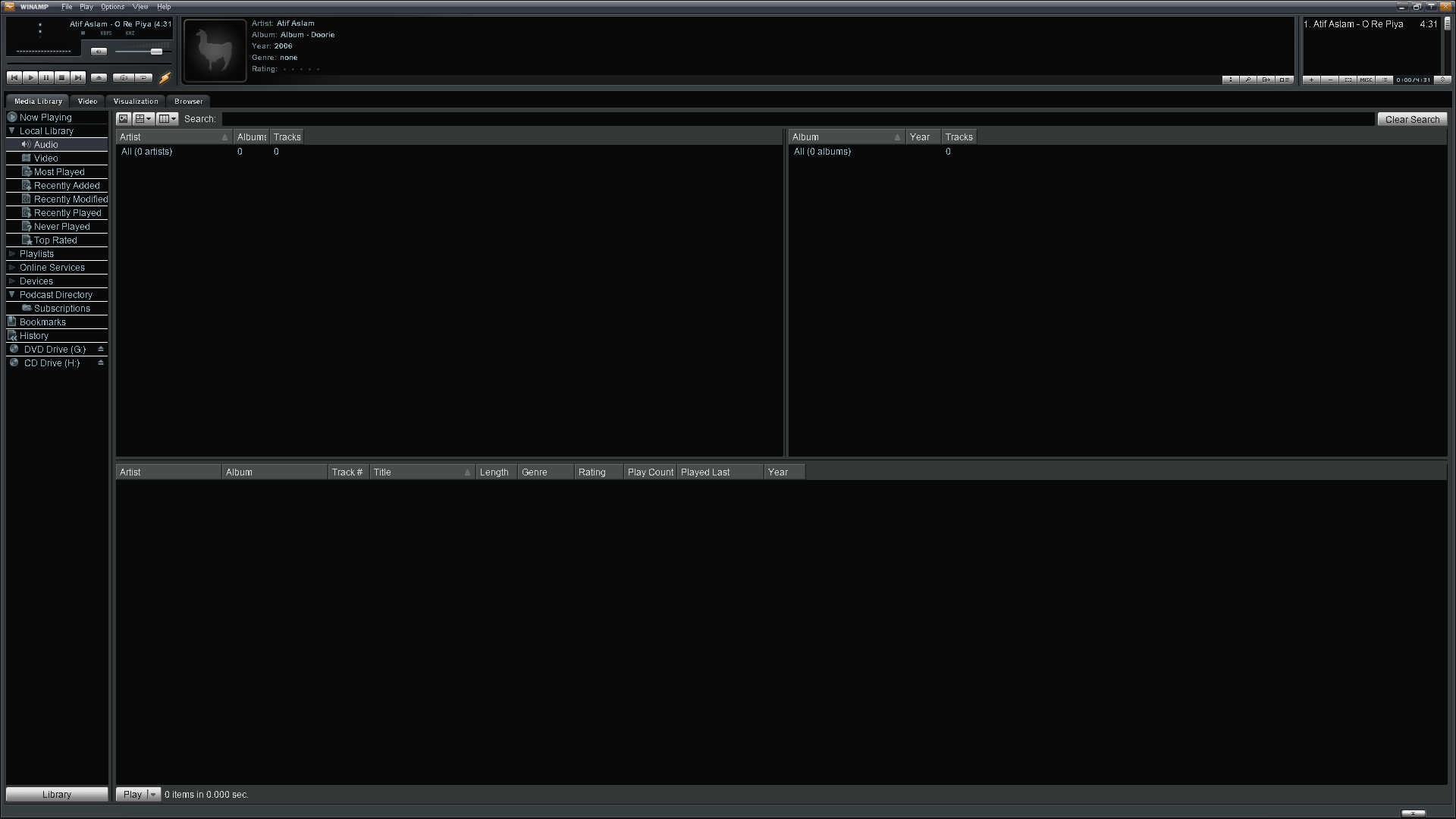Click the Library button at bottom
Screen dimensions: 1456x819
pos(57,794)
